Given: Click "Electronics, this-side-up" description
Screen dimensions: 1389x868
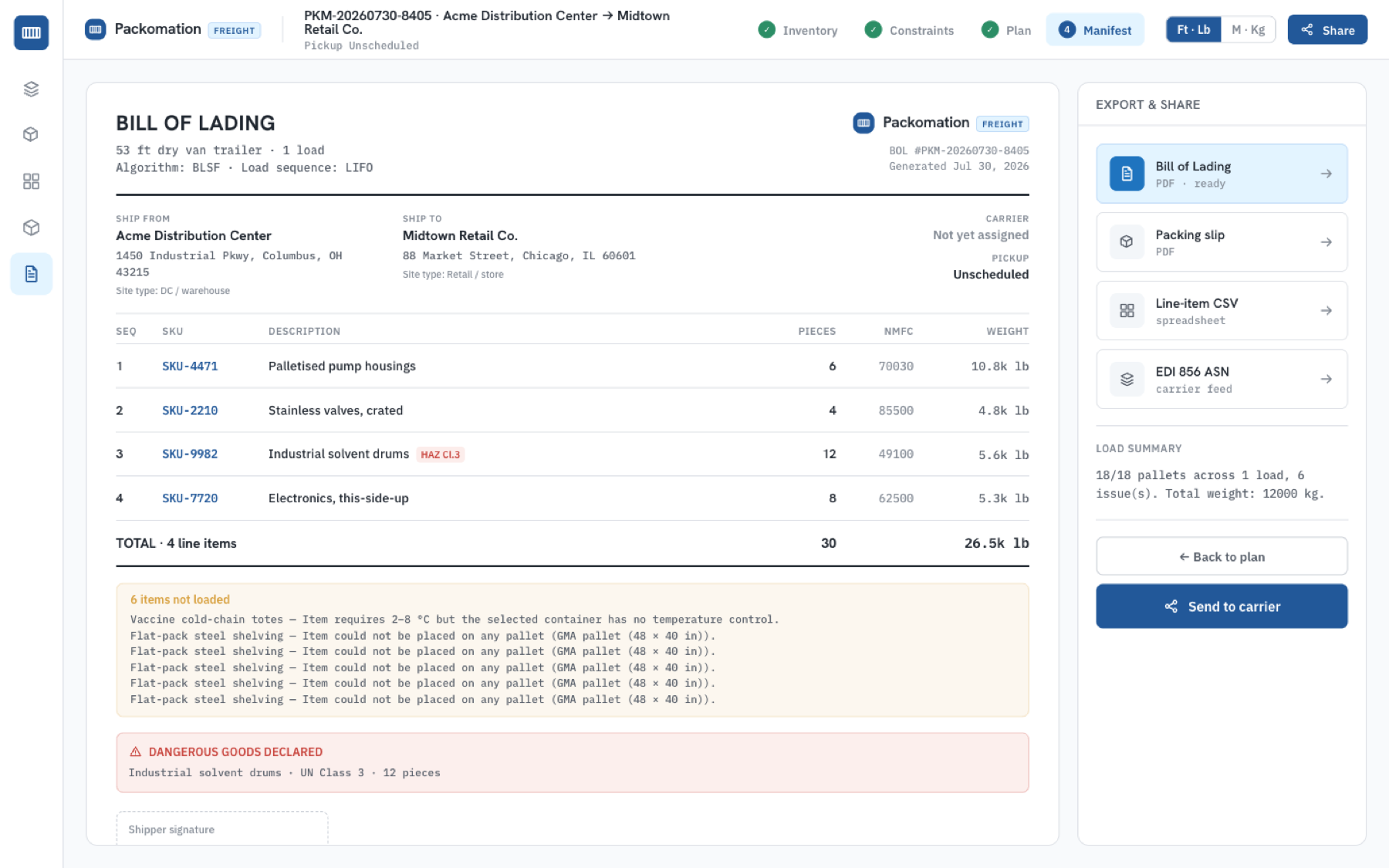Looking at the screenshot, I should point(339,498).
